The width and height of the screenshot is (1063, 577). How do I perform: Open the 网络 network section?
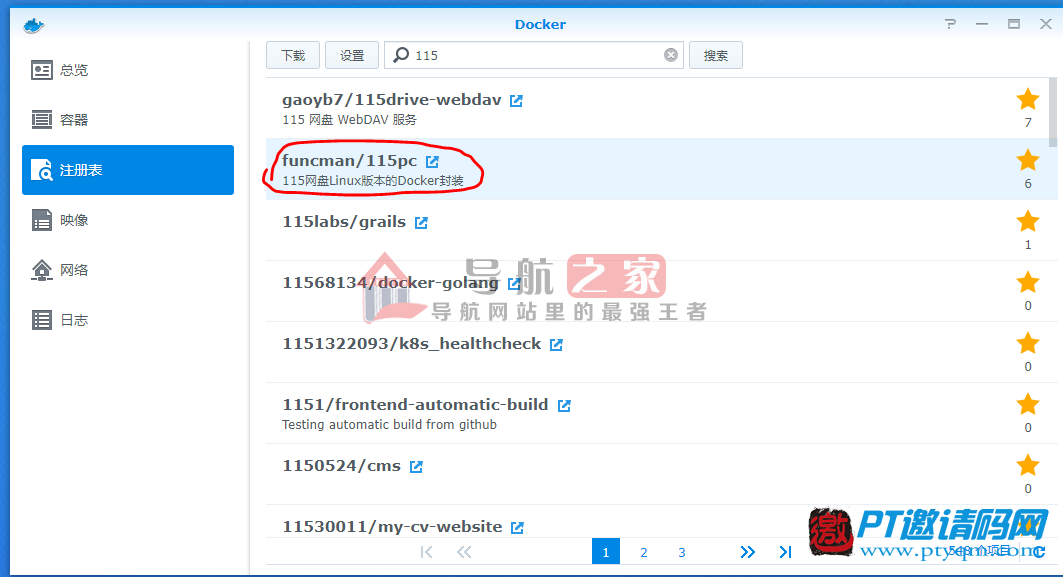click(127, 270)
